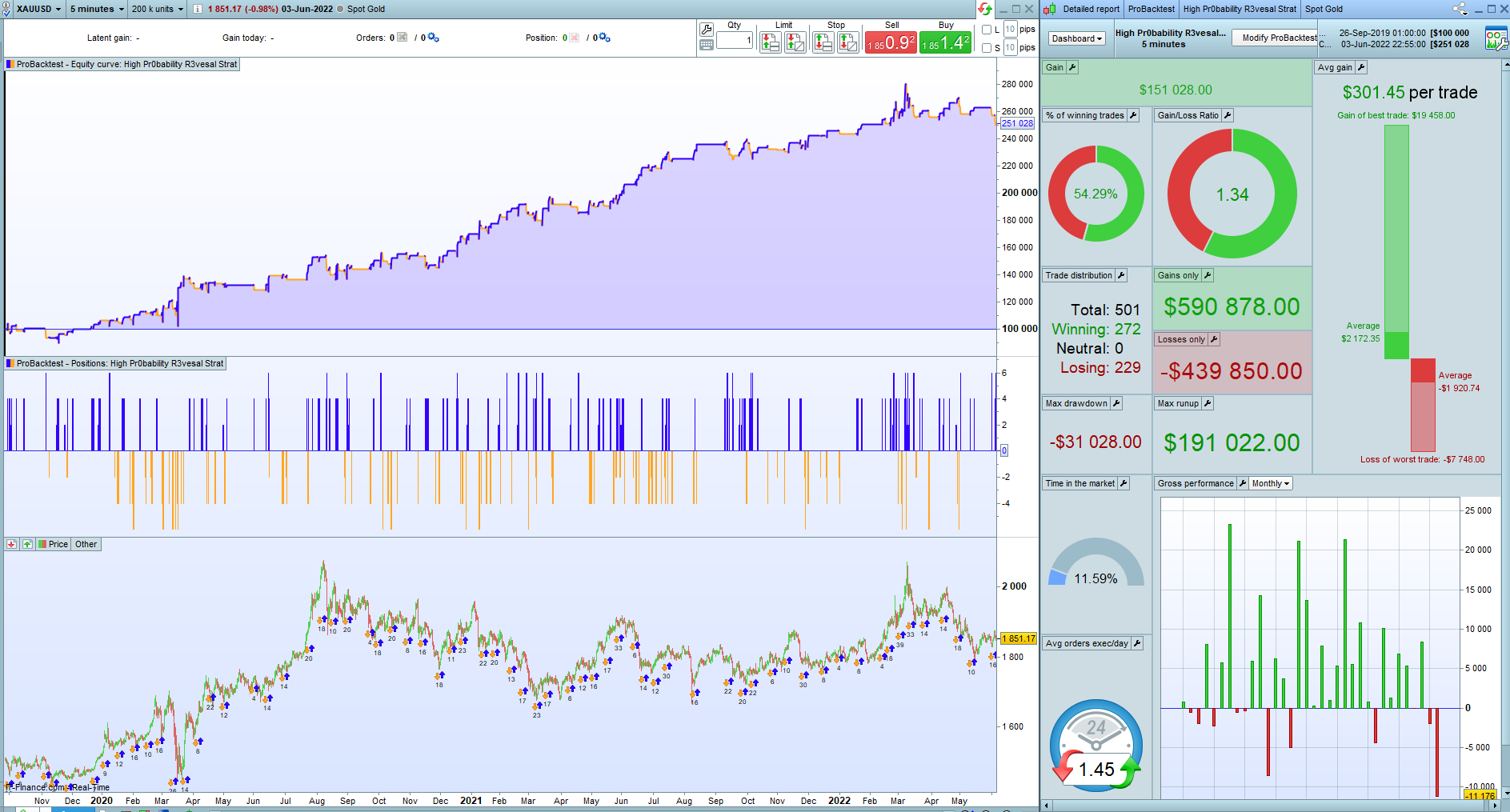This screenshot has width=1510, height=812.
Task: Open the second Limit order icon
Action: pos(795,42)
